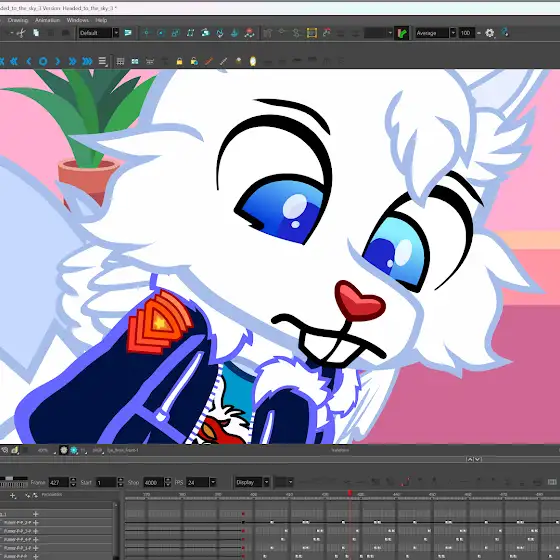Viewport: 560px width, 560px height.
Task: Open the Animation menu
Action: point(47,20)
